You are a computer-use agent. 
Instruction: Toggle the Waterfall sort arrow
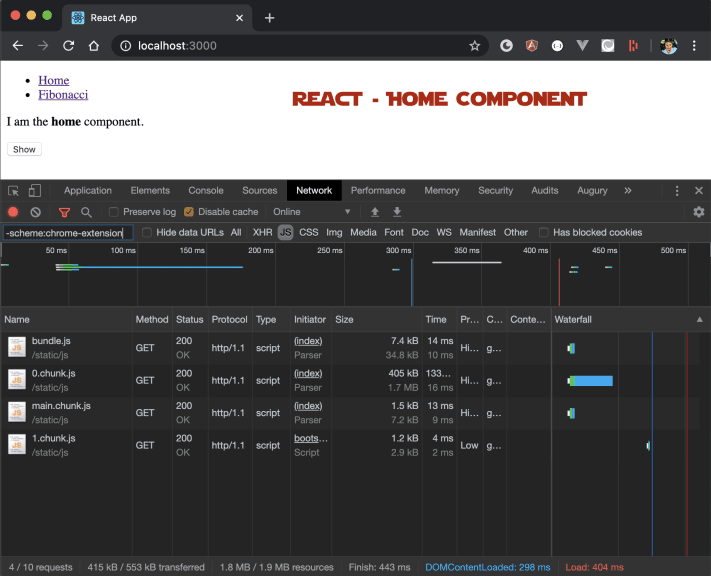[700, 320]
